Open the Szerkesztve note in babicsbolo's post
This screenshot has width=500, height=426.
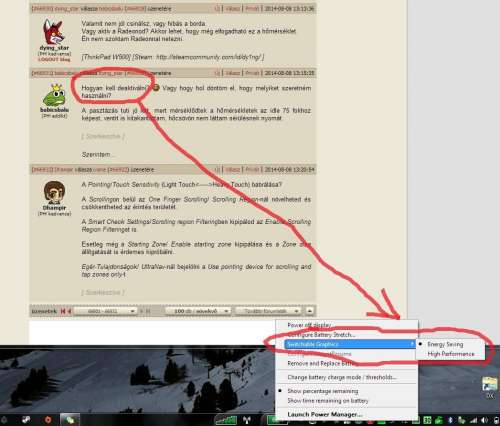(103, 136)
